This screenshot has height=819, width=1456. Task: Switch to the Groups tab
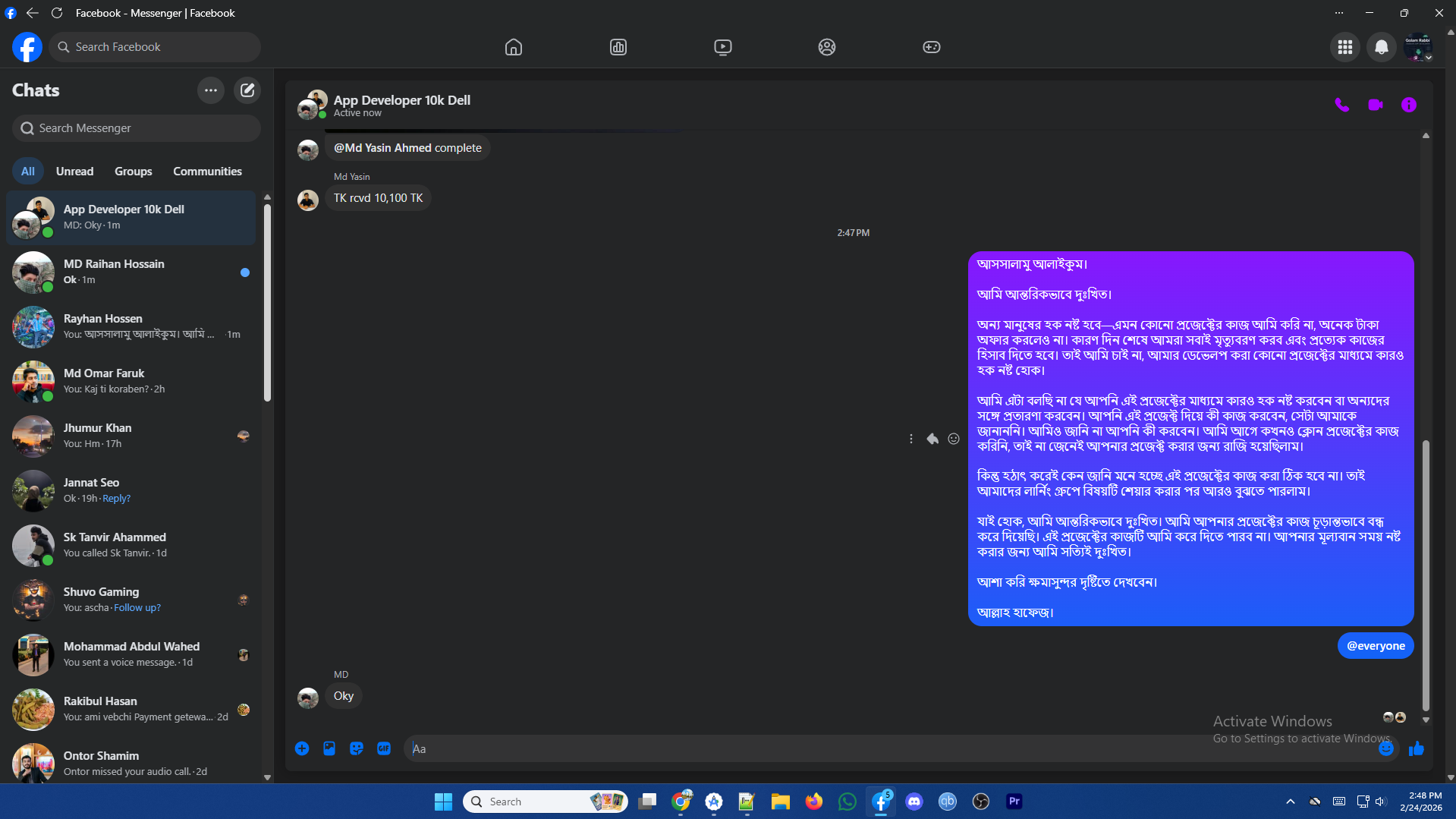[x=133, y=172]
